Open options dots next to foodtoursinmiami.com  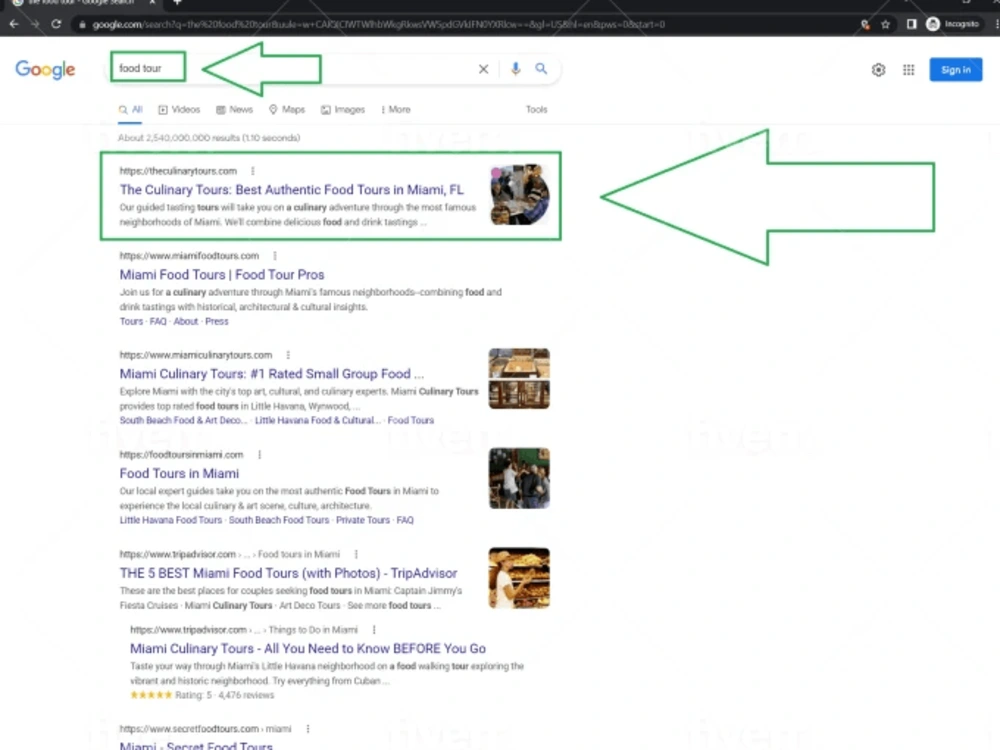coord(259,455)
